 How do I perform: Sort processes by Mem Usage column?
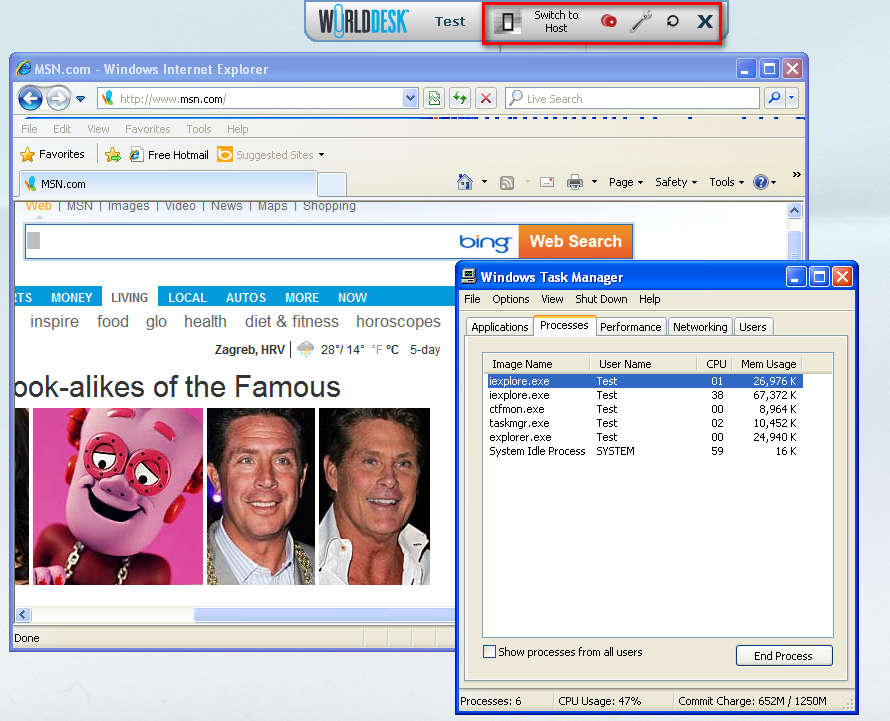click(x=767, y=364)
